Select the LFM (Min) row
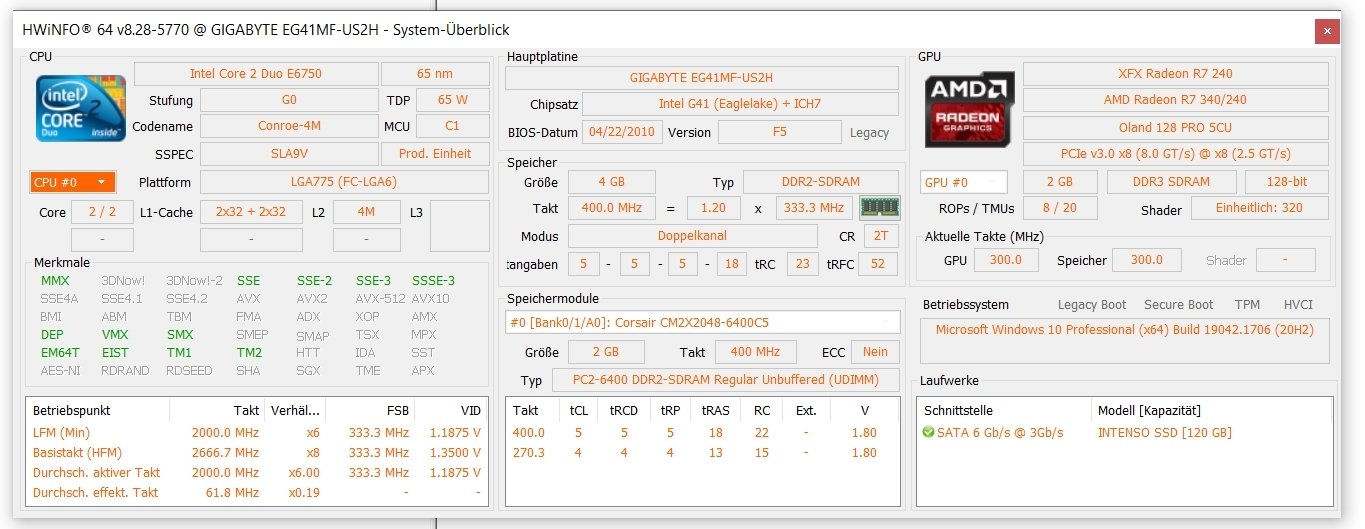This screenshot has width=1365, height=529. point(257,433)
